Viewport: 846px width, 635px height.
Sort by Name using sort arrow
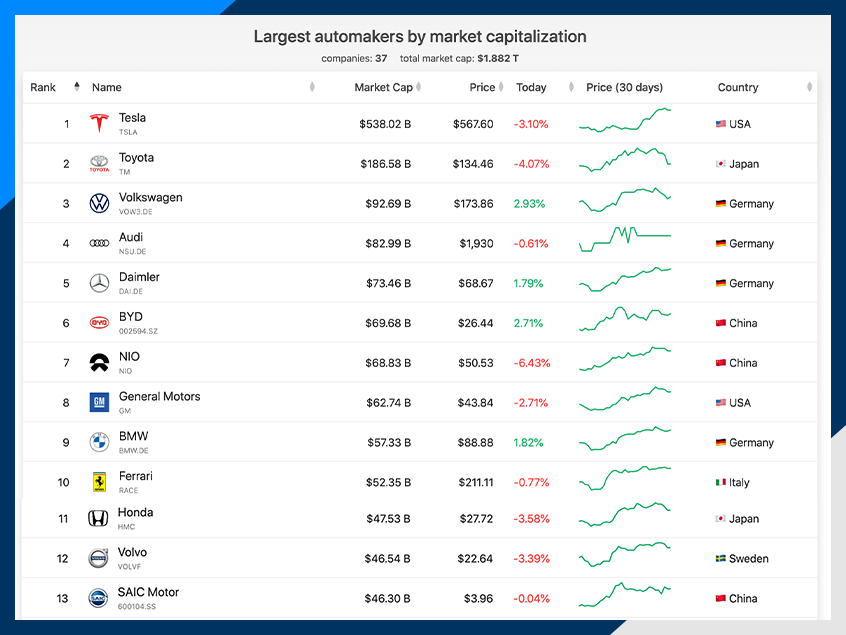(312, 87)
